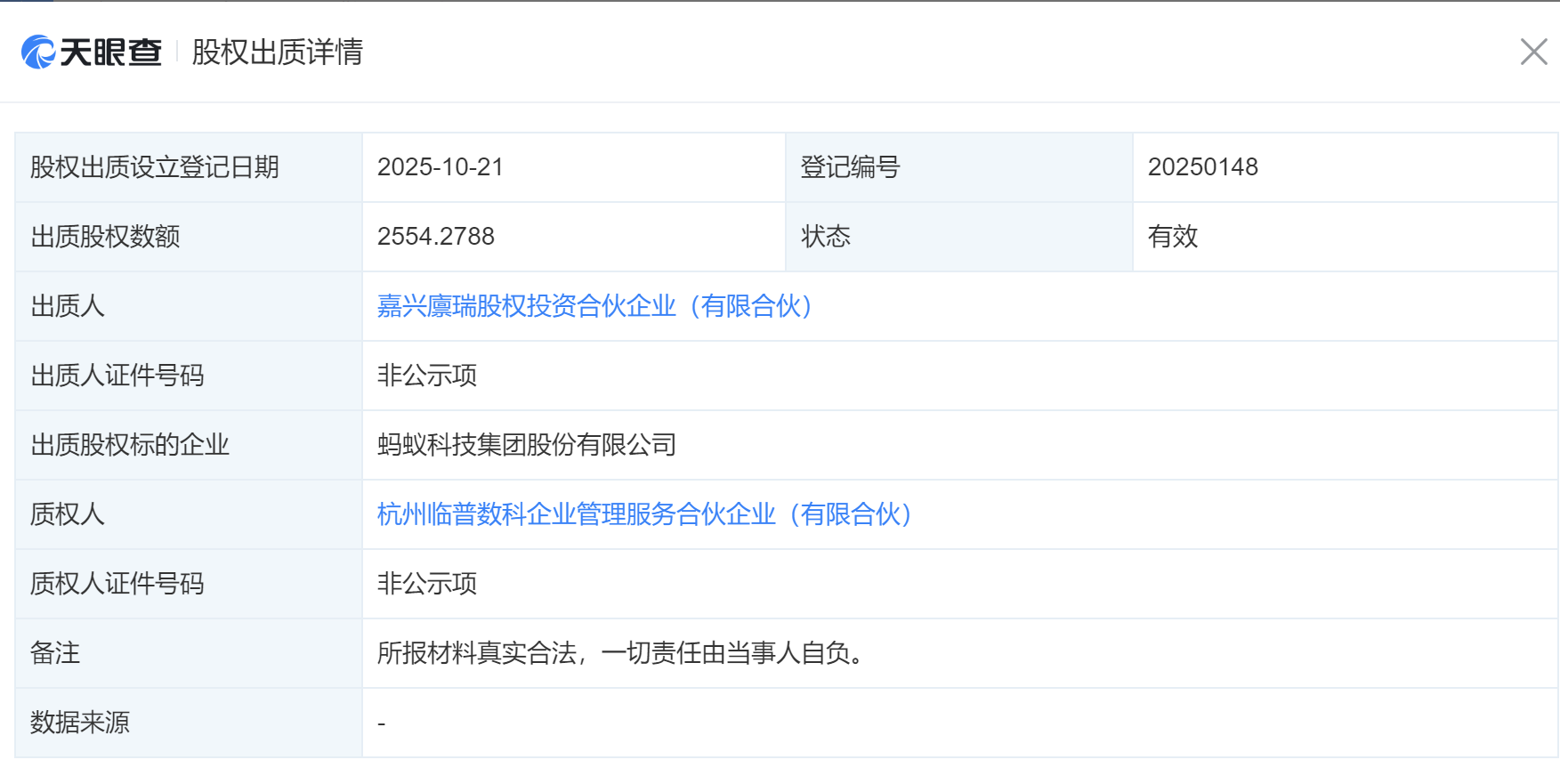Click the 股权出质设立登记日期 label
The height and width of the screenshot is (784, 1560).
point(155,167)
